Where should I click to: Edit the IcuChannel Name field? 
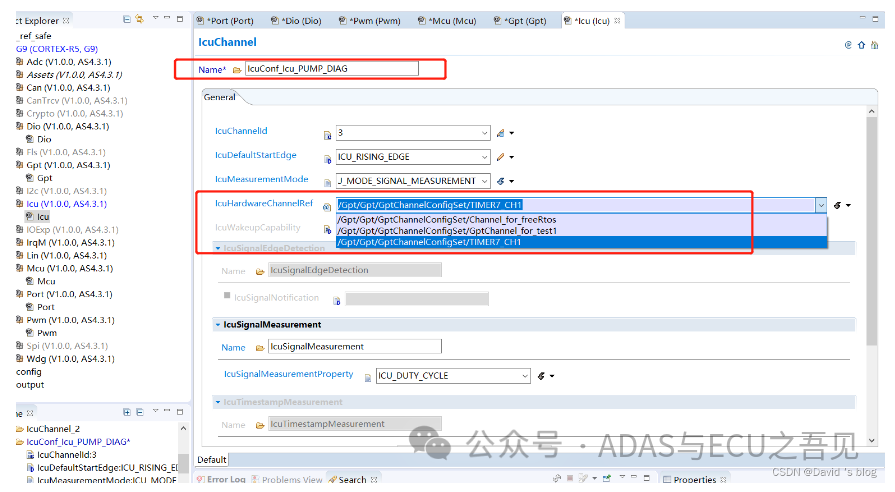click(332, 68)
